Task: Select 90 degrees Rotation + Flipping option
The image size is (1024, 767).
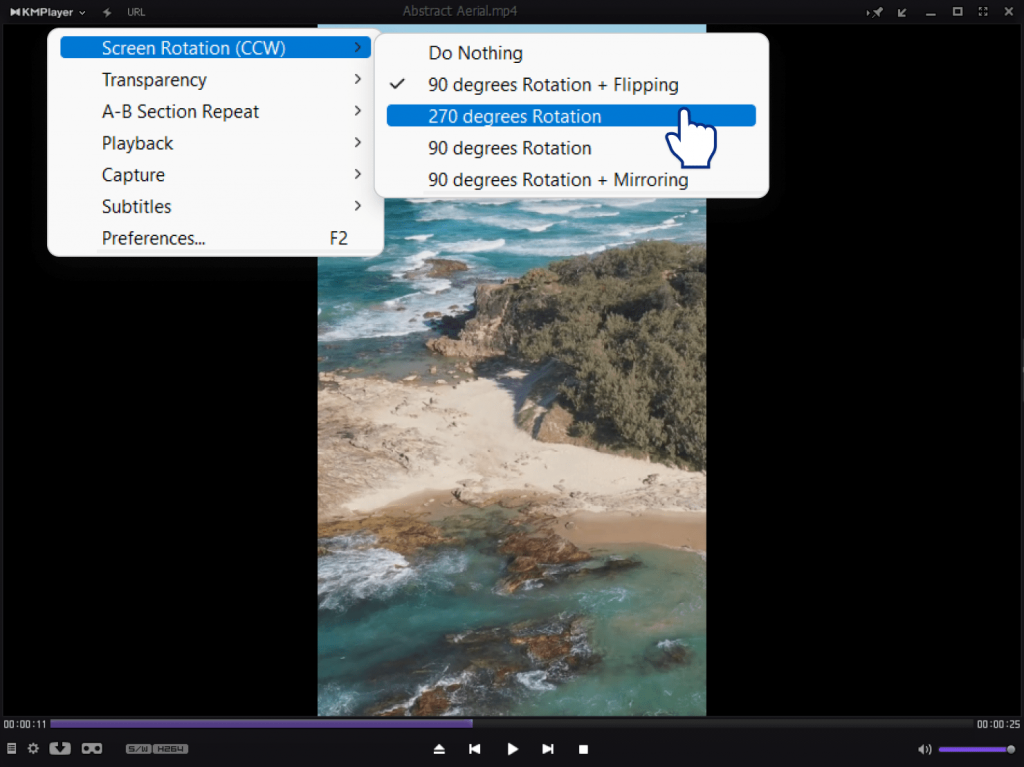Action: 553,85
